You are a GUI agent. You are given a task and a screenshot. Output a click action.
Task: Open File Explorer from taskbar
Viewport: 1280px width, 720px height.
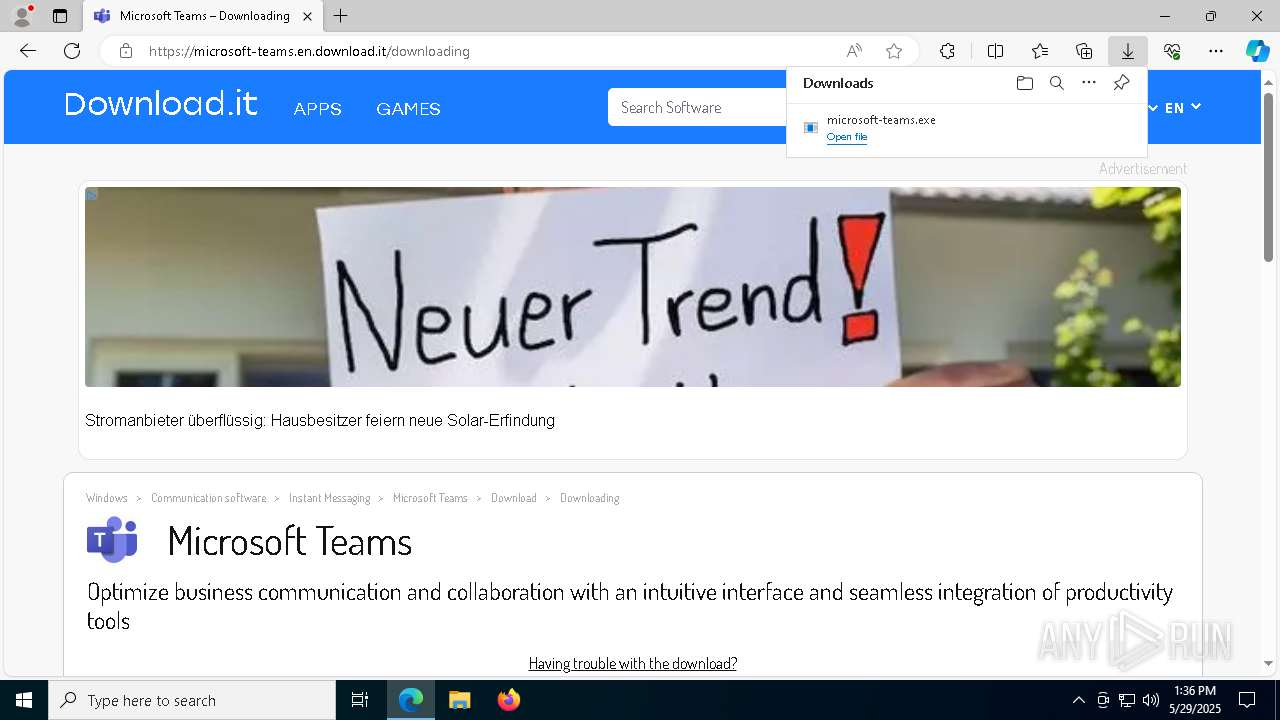pyautogui.click(x=459, y=700)
